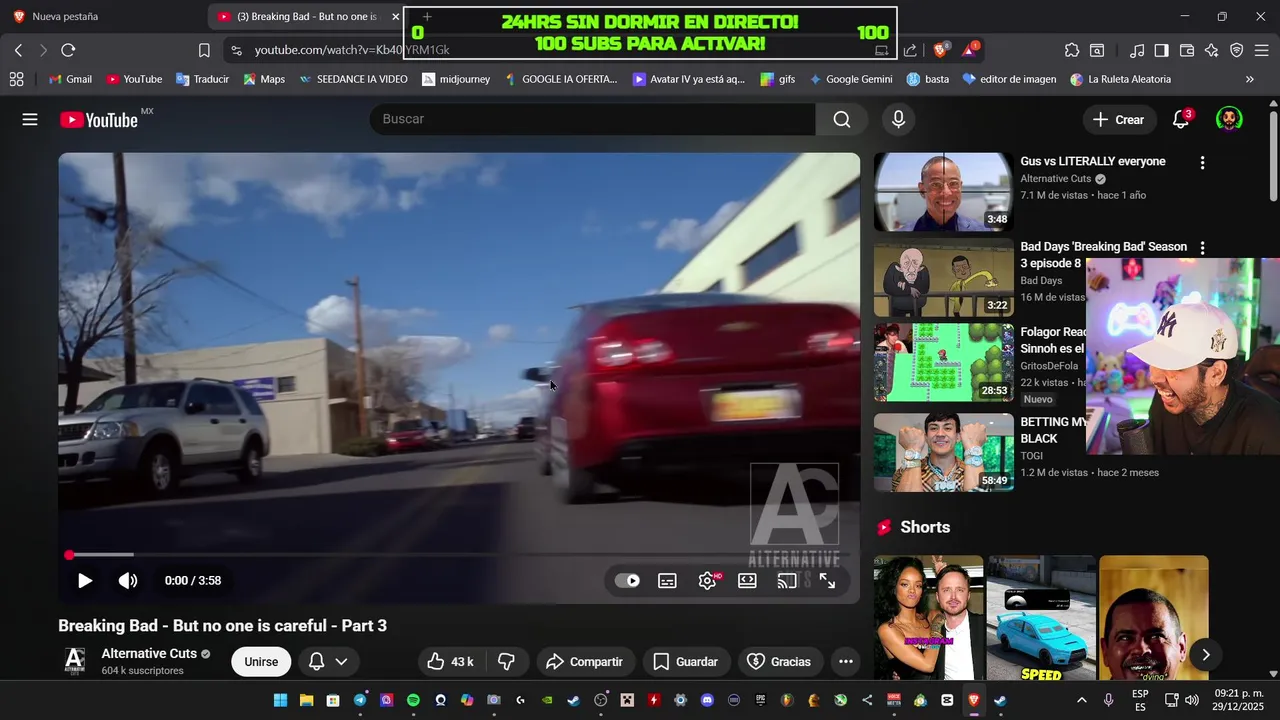Image resolution: width=1280 pixels, height=720 pixels.
Task: Open more actions three-dot menu below video
Action: click(x=846, y=661)
